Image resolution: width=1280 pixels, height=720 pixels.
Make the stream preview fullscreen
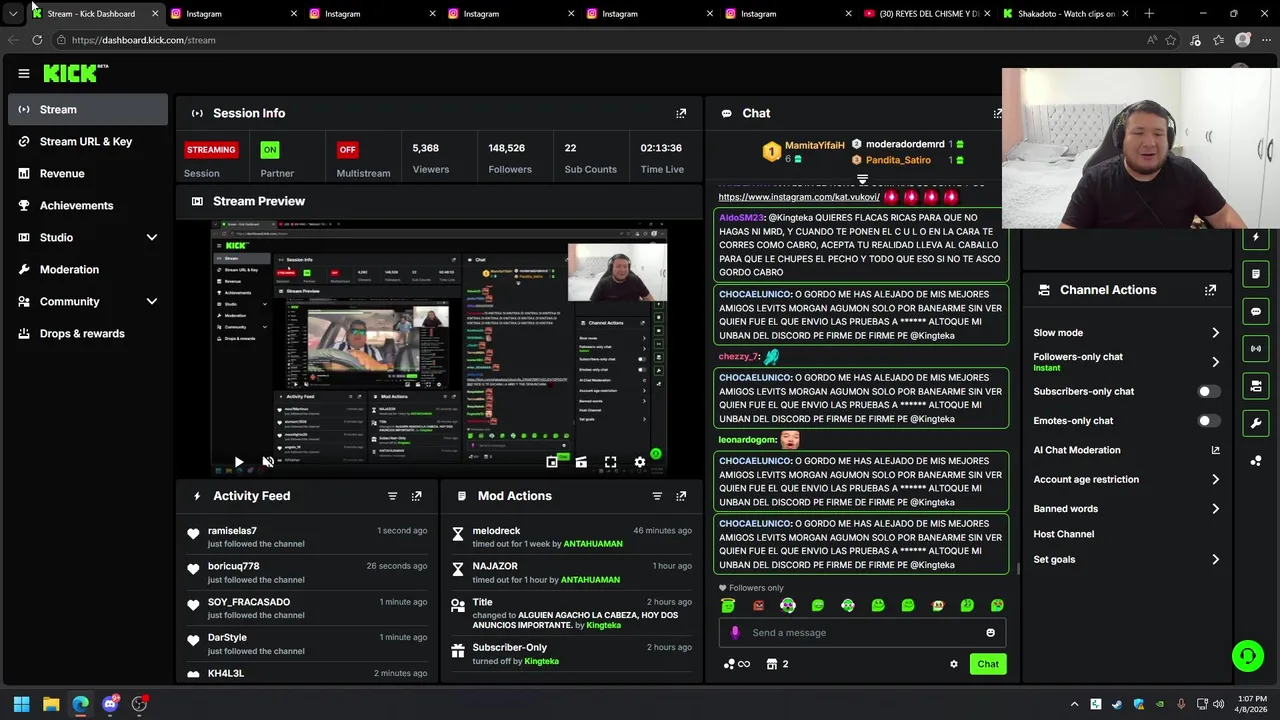[x=610, y=462]
